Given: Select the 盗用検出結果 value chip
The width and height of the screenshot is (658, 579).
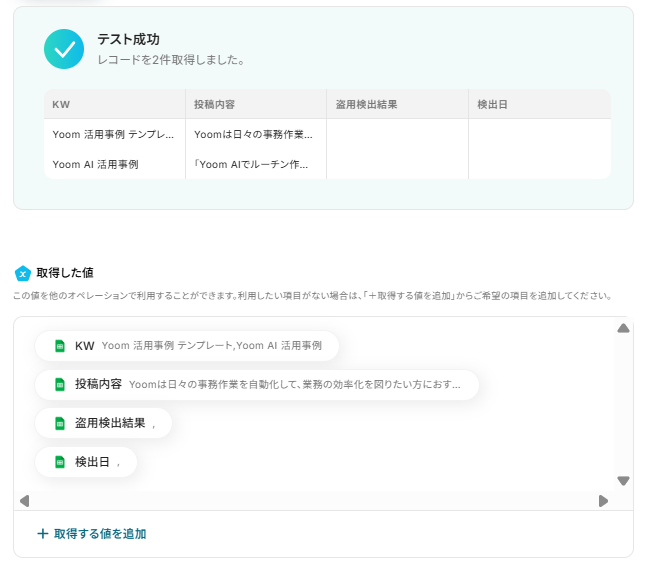Looking at the screenshot, I should pyautogui.click(x=103, y=423).
